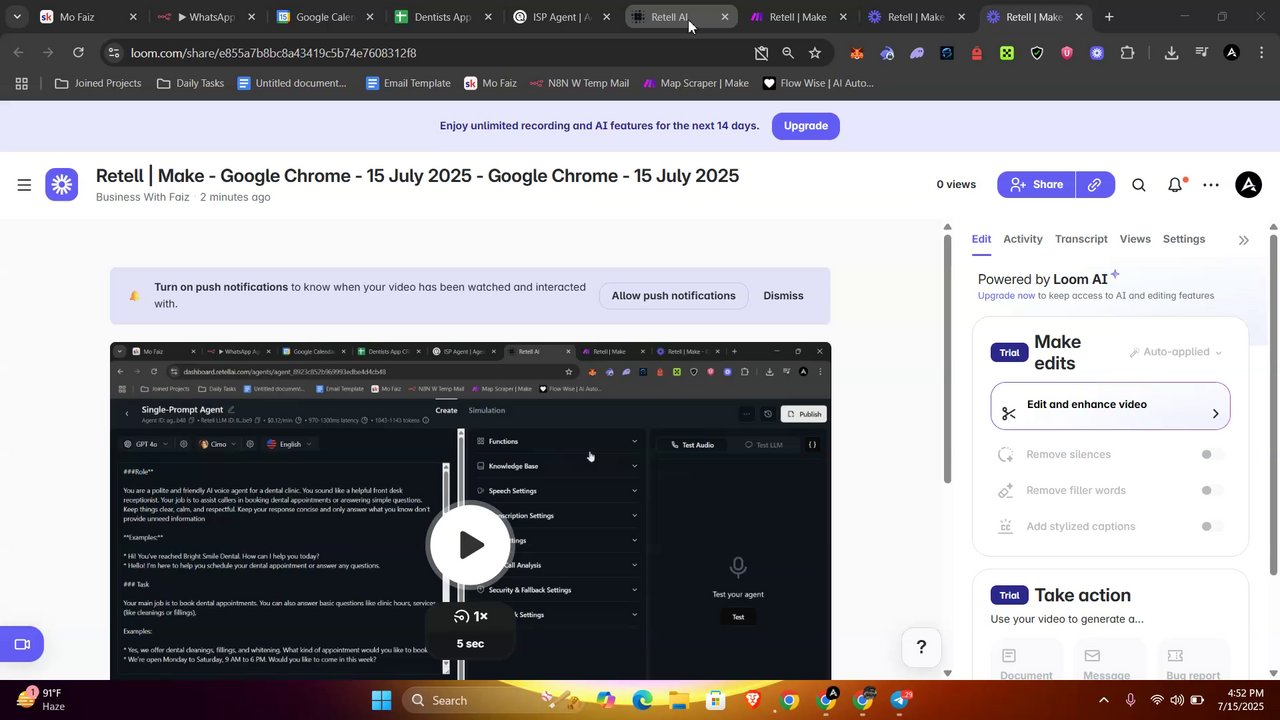Screen dimensions: 1280x720
Task: Copy video link with chain icon
Action: (x=1095, y=184)
